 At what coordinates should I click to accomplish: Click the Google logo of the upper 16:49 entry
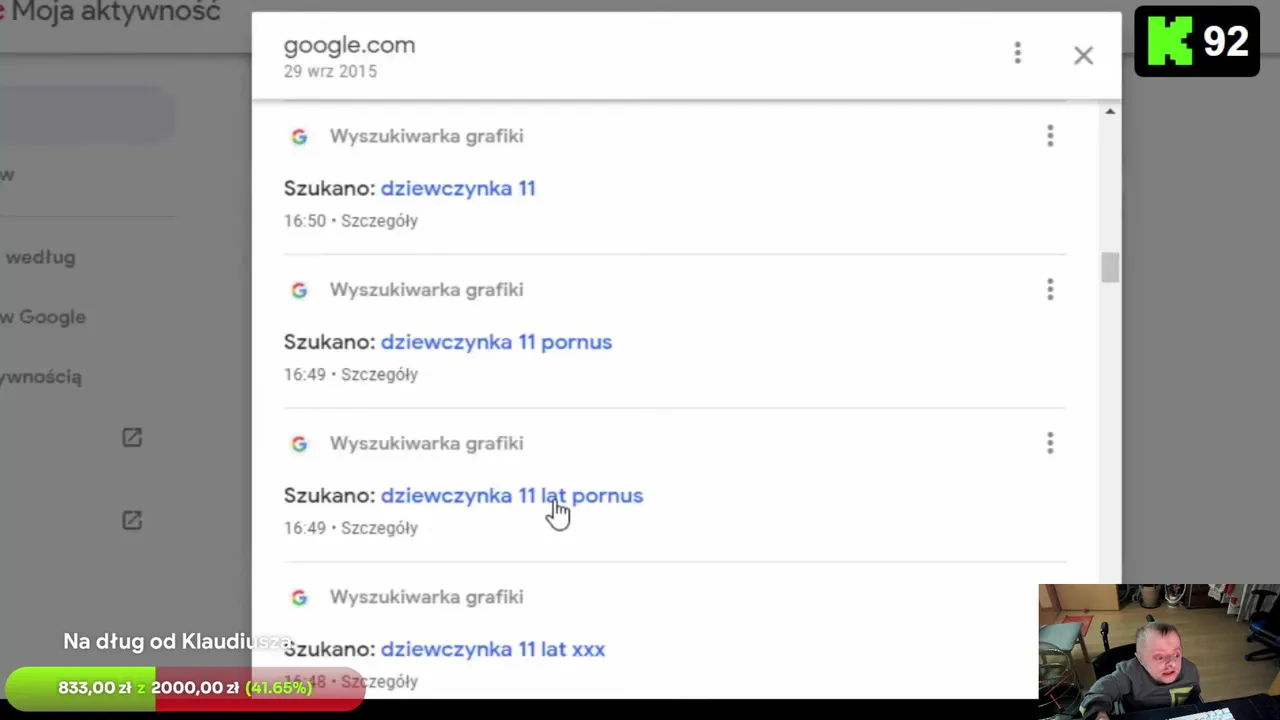(x=299, y=290)
